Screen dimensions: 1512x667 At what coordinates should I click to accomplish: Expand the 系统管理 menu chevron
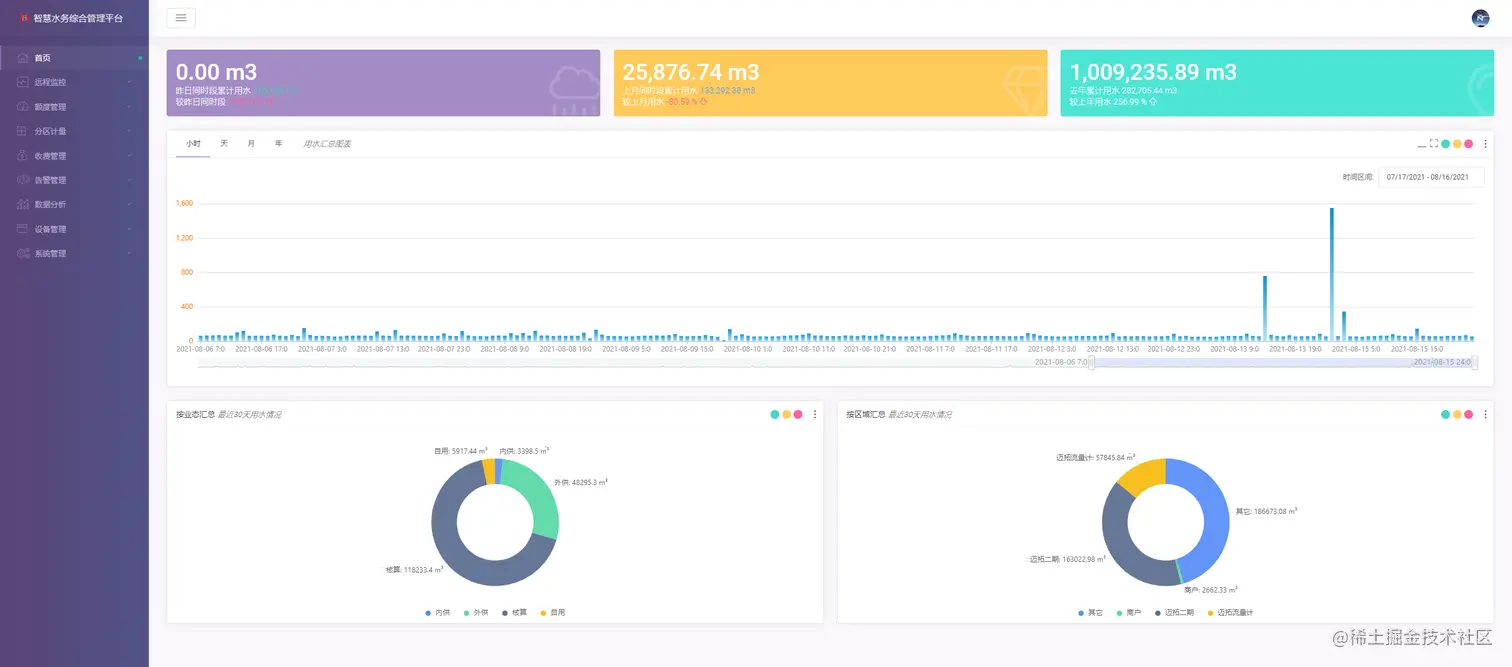point(129,254)
